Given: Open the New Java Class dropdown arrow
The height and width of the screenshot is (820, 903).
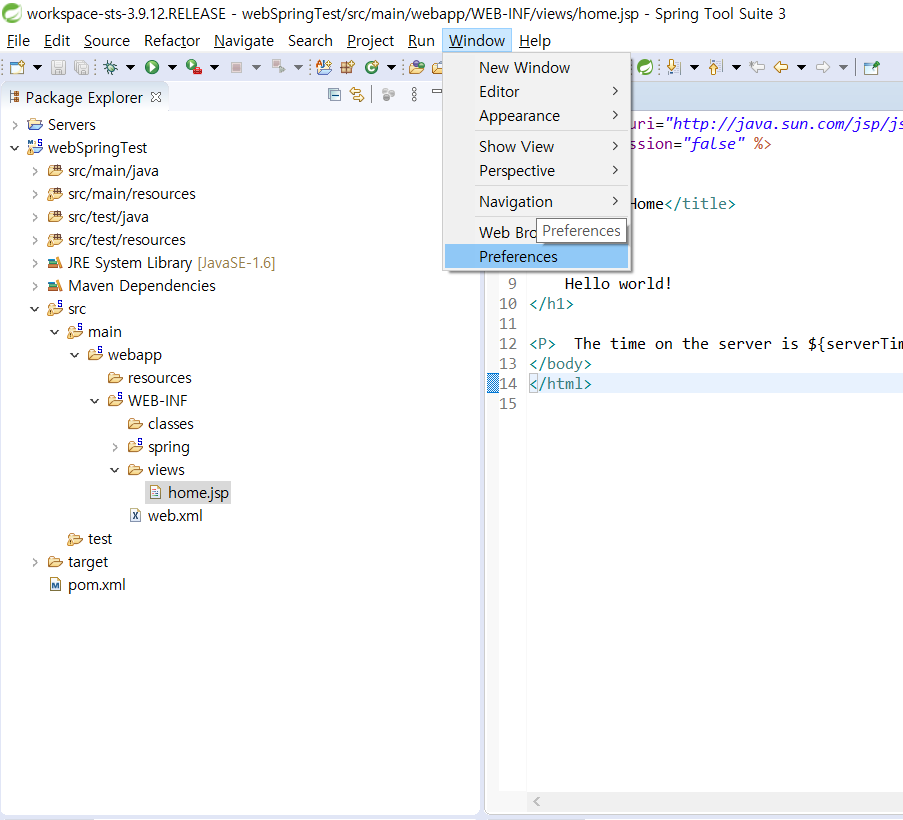Looking at the screenshot, I should (x=391, y=67).
